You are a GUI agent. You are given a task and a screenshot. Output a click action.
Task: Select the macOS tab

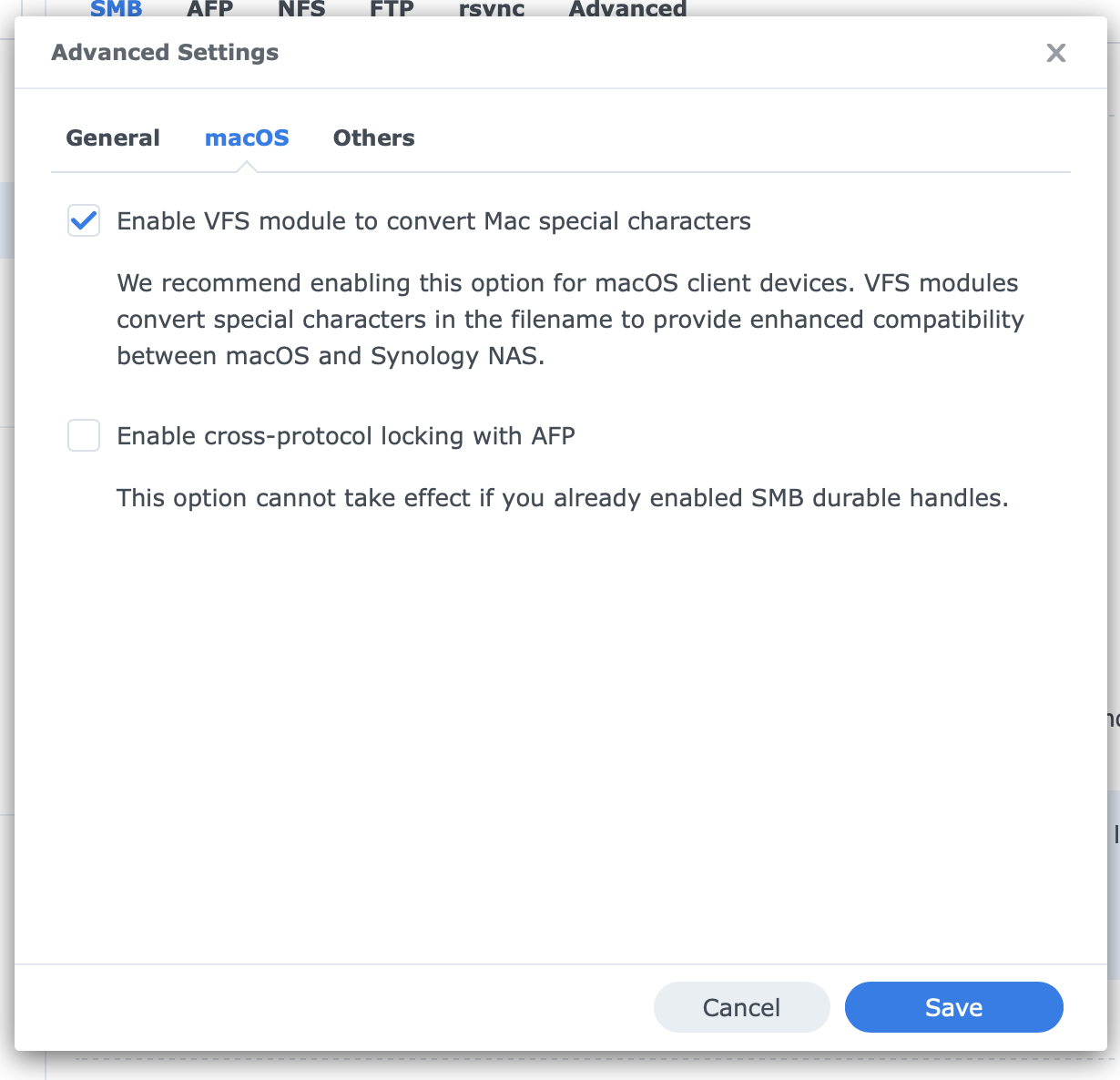247,138
